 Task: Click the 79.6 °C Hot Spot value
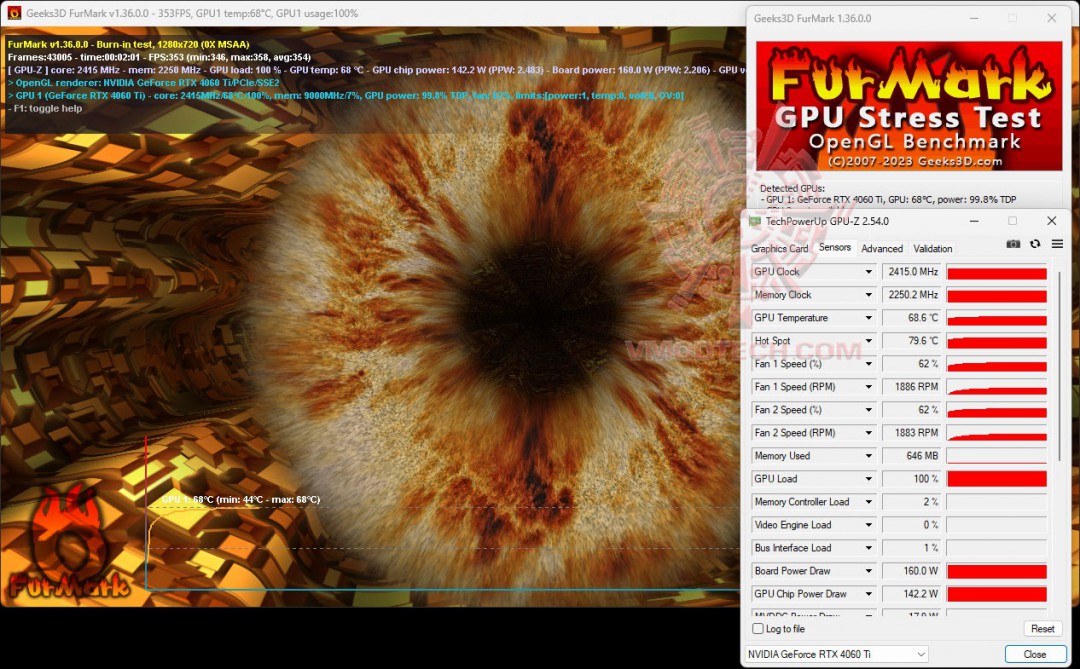912,341
